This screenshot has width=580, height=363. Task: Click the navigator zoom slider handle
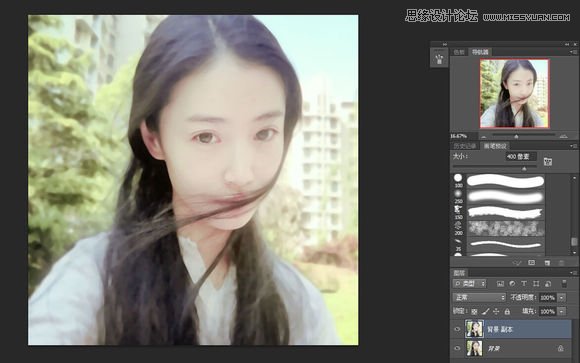tap(516, 137)
